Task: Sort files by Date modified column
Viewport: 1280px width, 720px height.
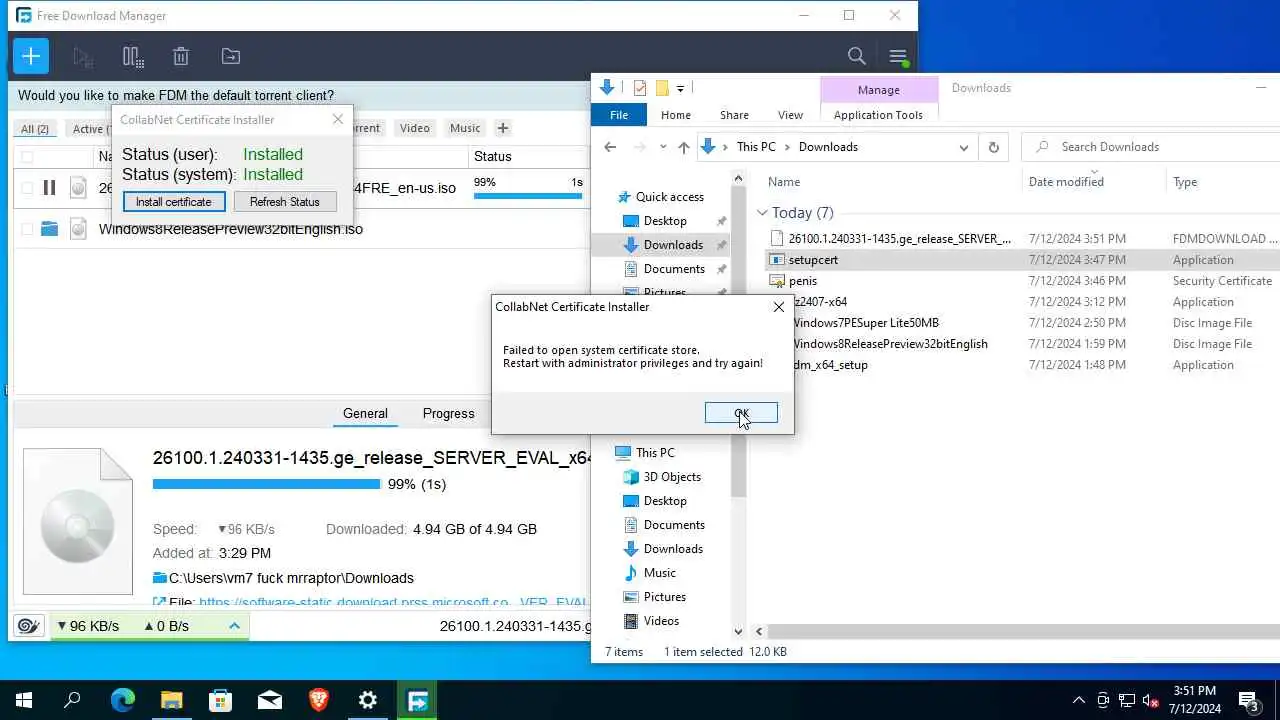Action: tap(1066, 182)
